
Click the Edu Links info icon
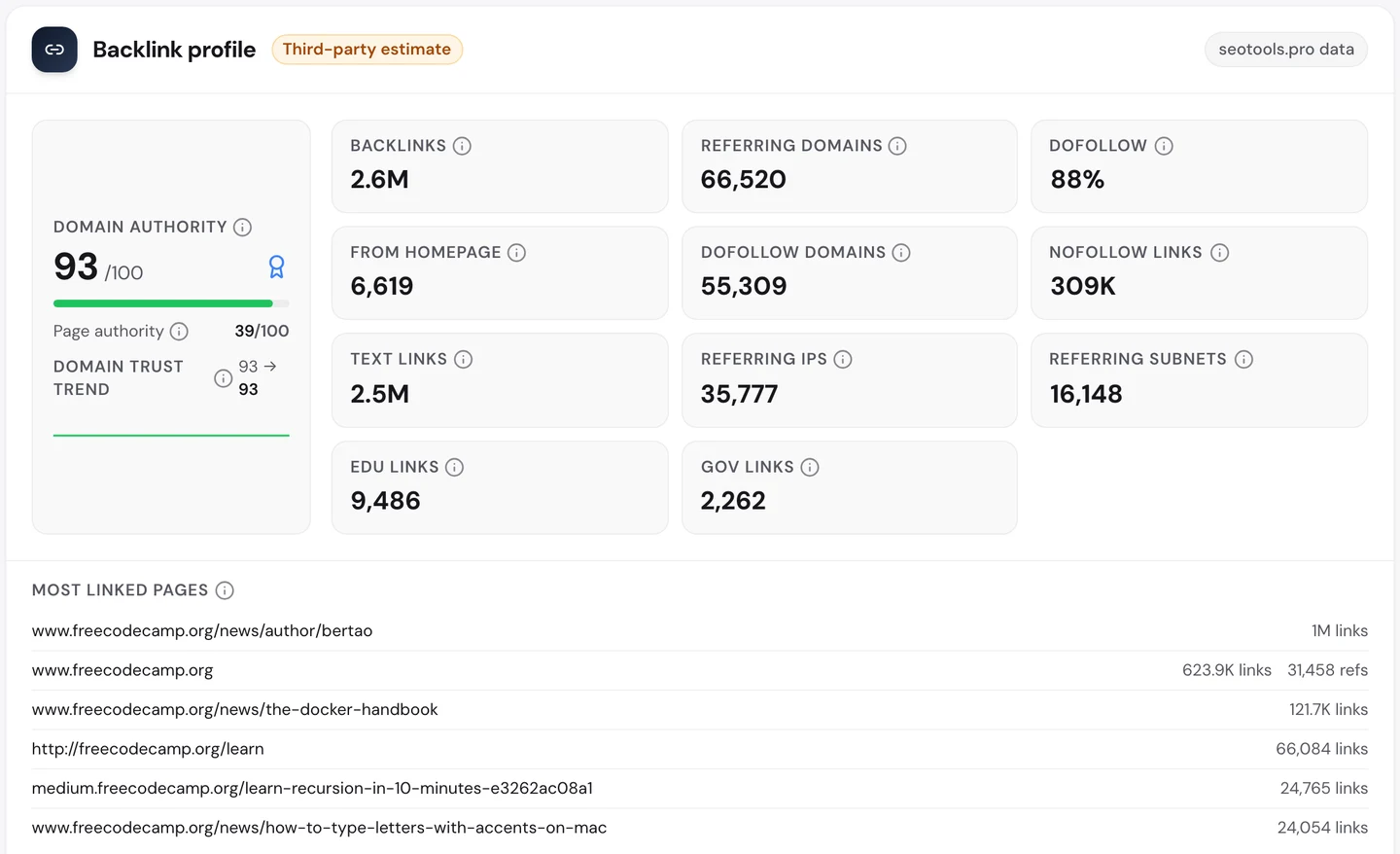[x=454, y=468]
